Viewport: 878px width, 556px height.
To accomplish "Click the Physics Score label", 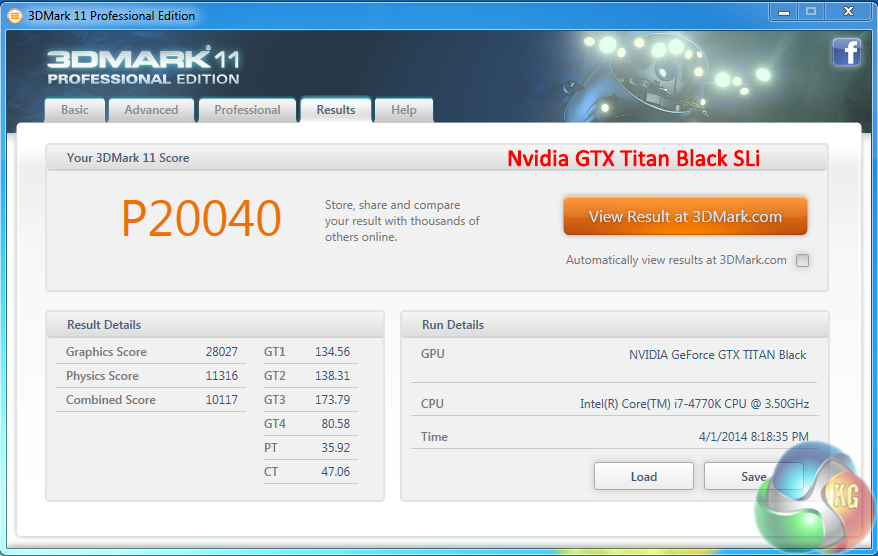I will (x=102, y=376).
